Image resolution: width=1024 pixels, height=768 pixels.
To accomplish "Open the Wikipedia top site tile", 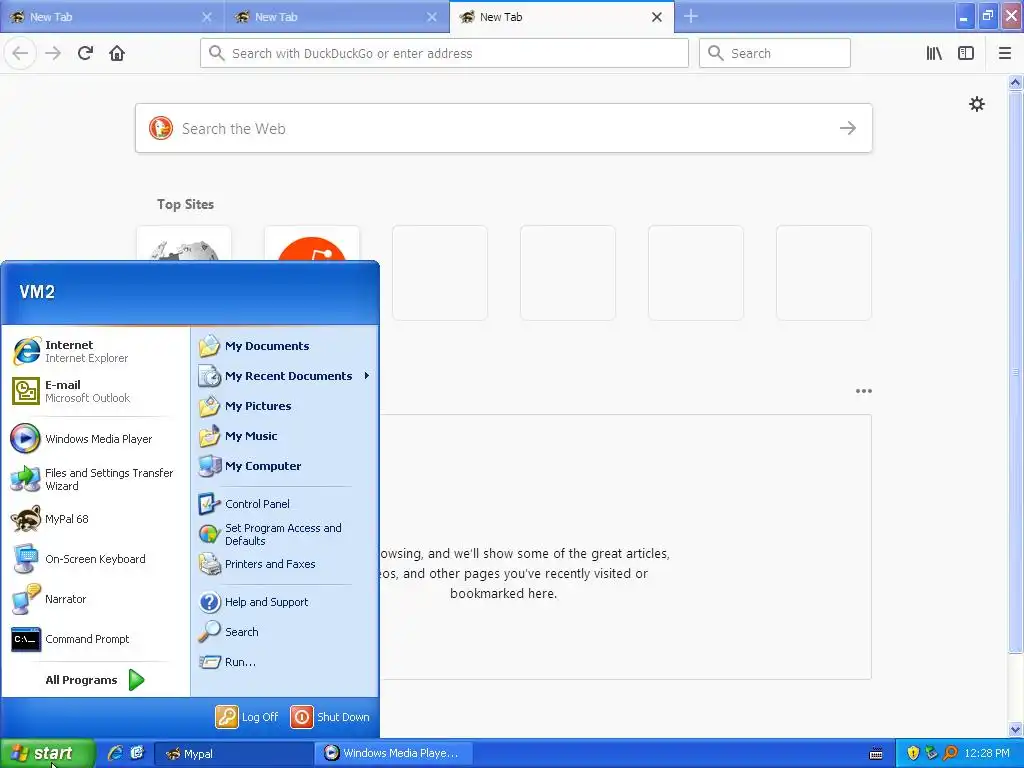I will coord(184,244).
